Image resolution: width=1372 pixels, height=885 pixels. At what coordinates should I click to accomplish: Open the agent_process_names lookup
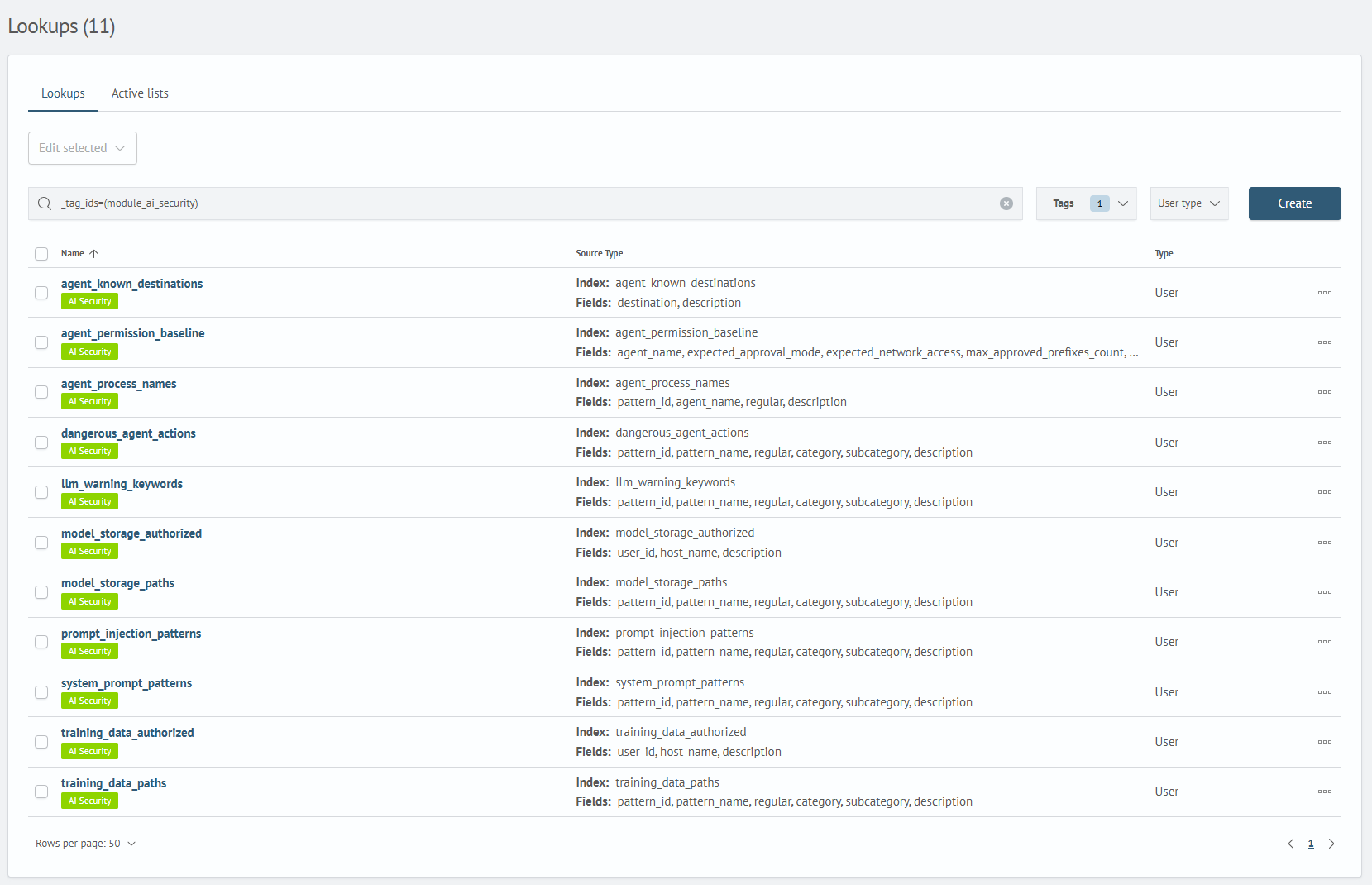(119, 384)
